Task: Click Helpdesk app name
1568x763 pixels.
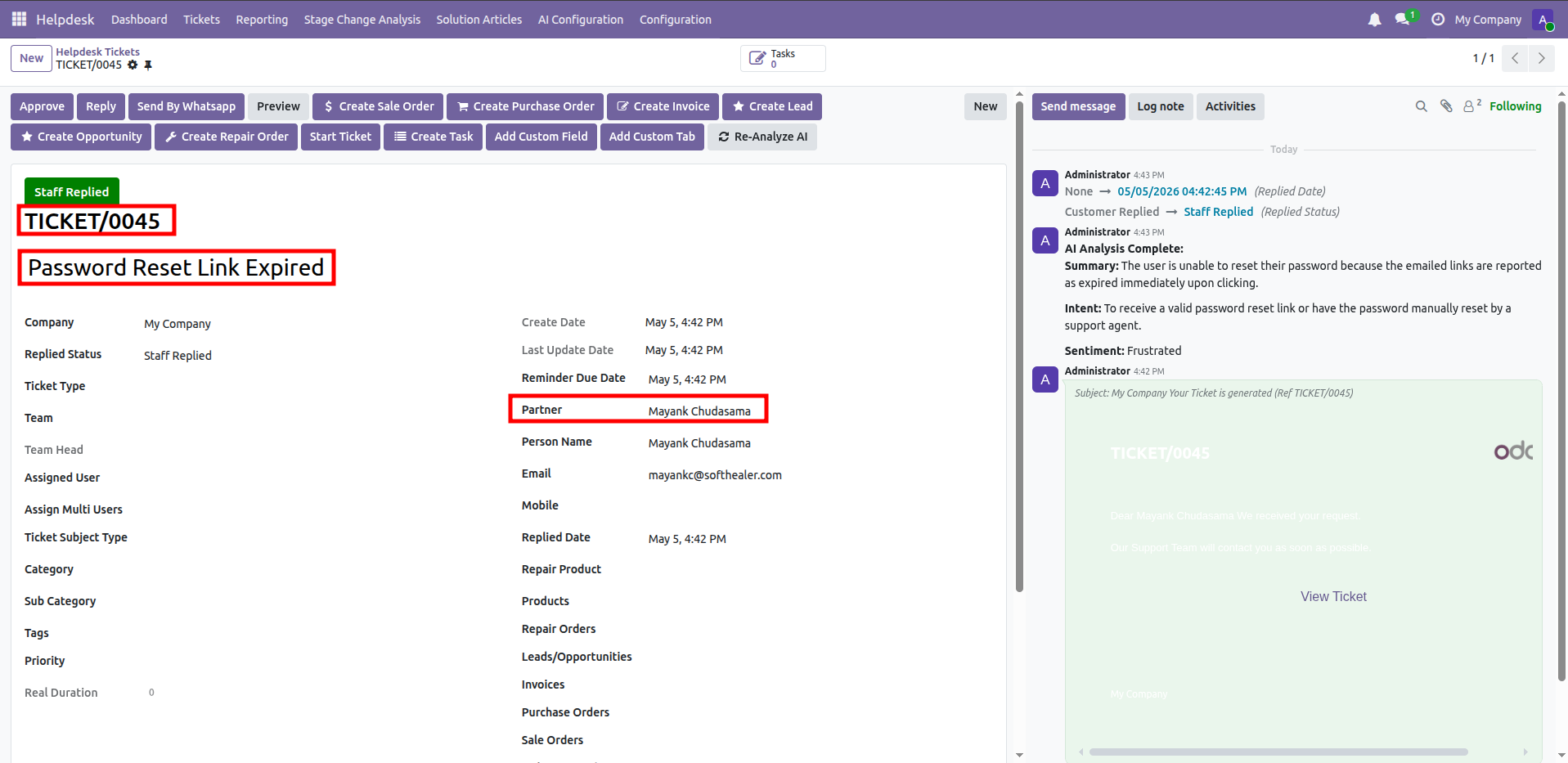Action: (x=65, y=19)
